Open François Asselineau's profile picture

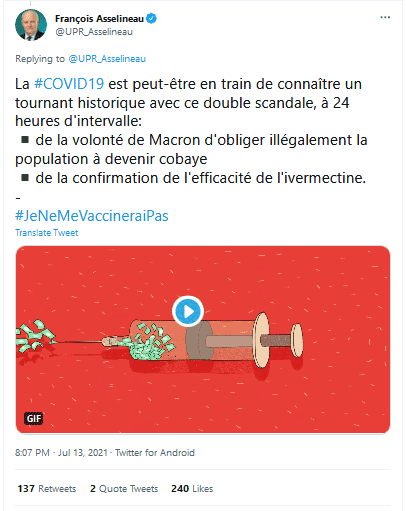coord(31,25)
